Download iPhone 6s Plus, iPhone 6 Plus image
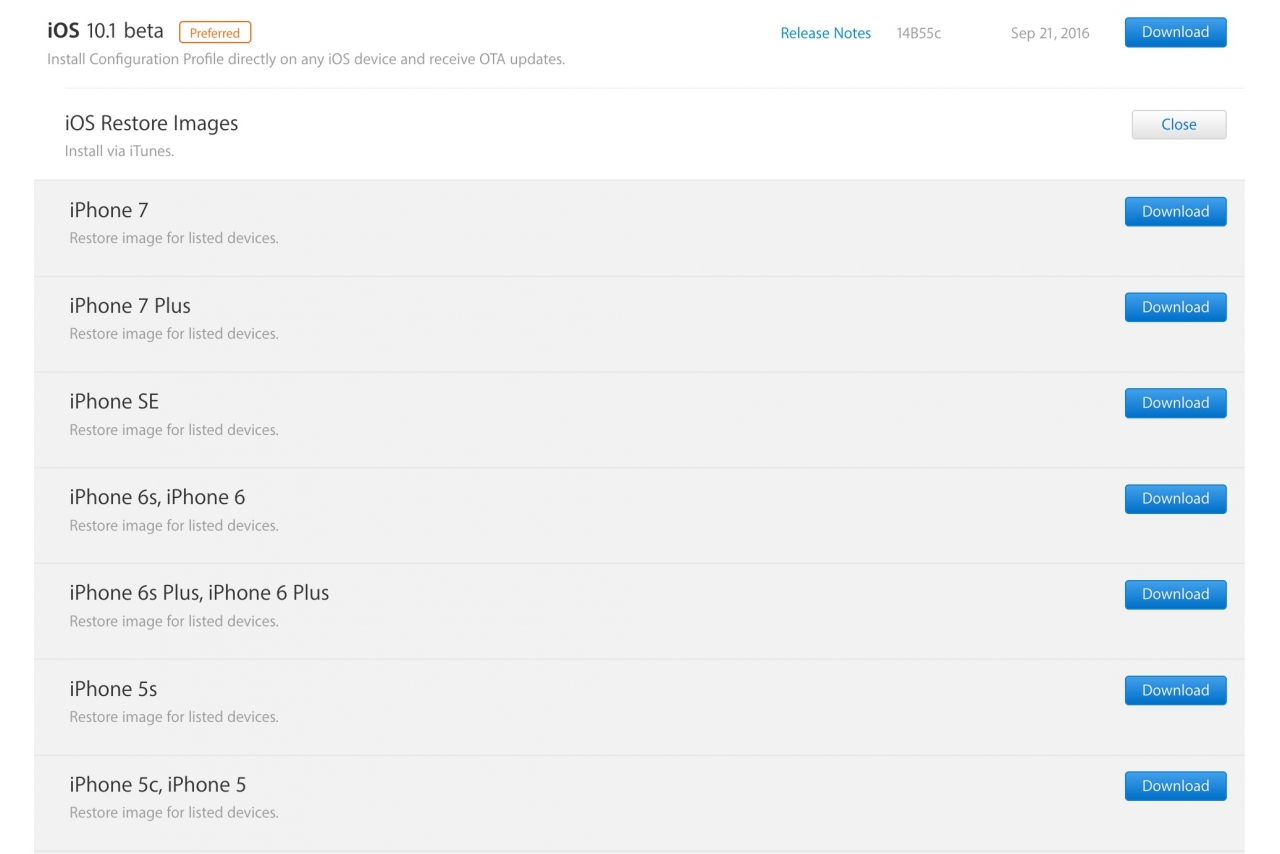Screen dimensions: 1280x854 tap(1175, 594)
